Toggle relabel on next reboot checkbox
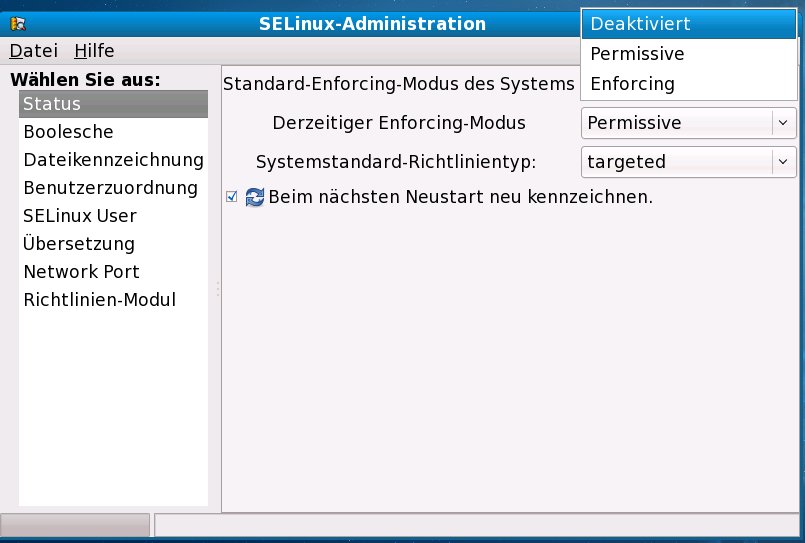Image resolution: width=805 pixels, height=543 pixels. (232, 197)
